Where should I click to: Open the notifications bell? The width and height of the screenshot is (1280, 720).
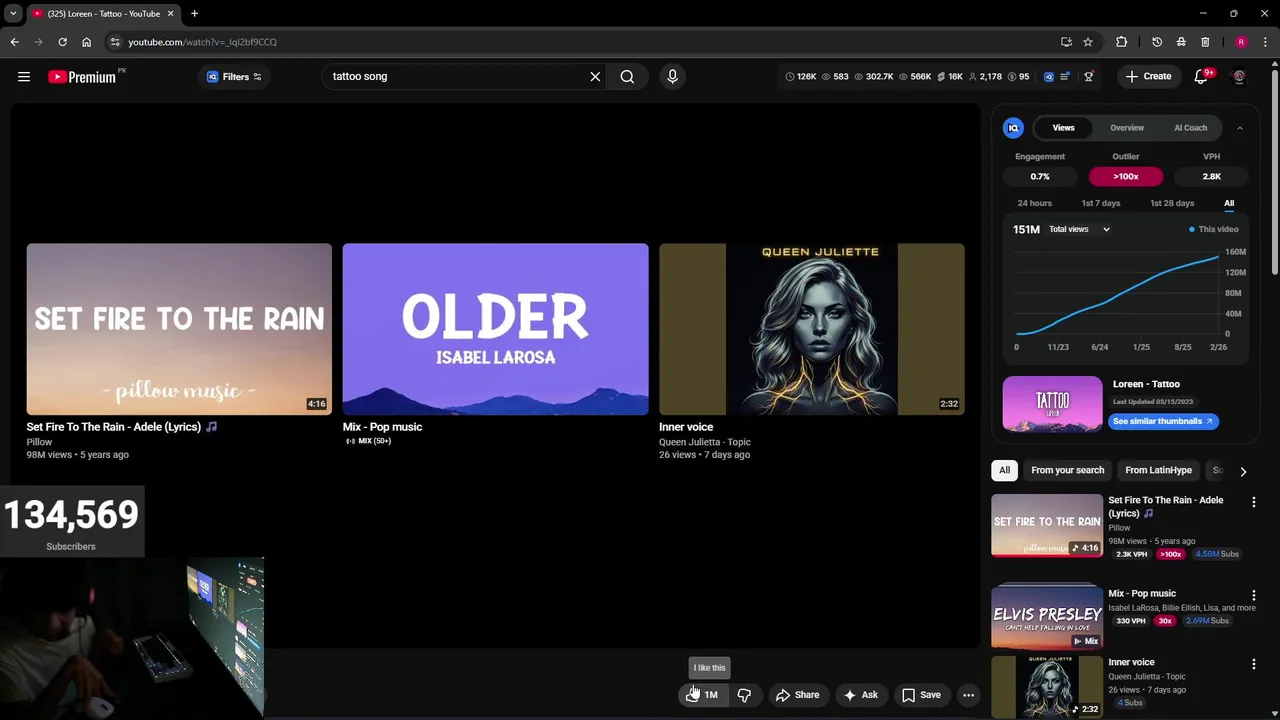[1202, 76]
